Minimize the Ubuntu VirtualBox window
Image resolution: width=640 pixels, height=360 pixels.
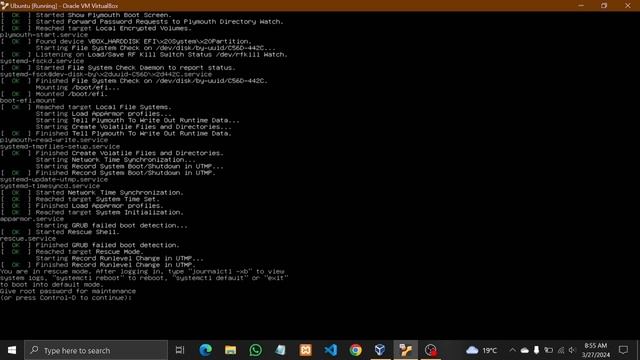coord(581,6)
